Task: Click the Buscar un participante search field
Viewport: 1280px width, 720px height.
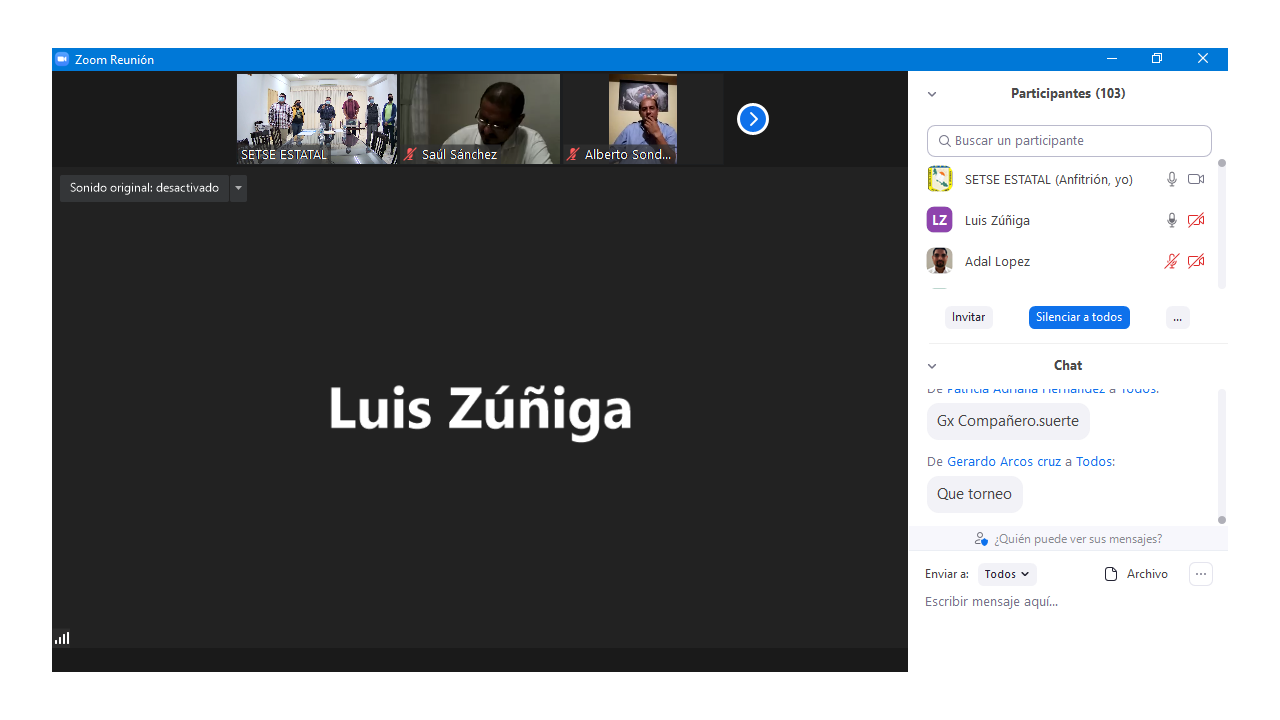Action: pos(1069,141)
